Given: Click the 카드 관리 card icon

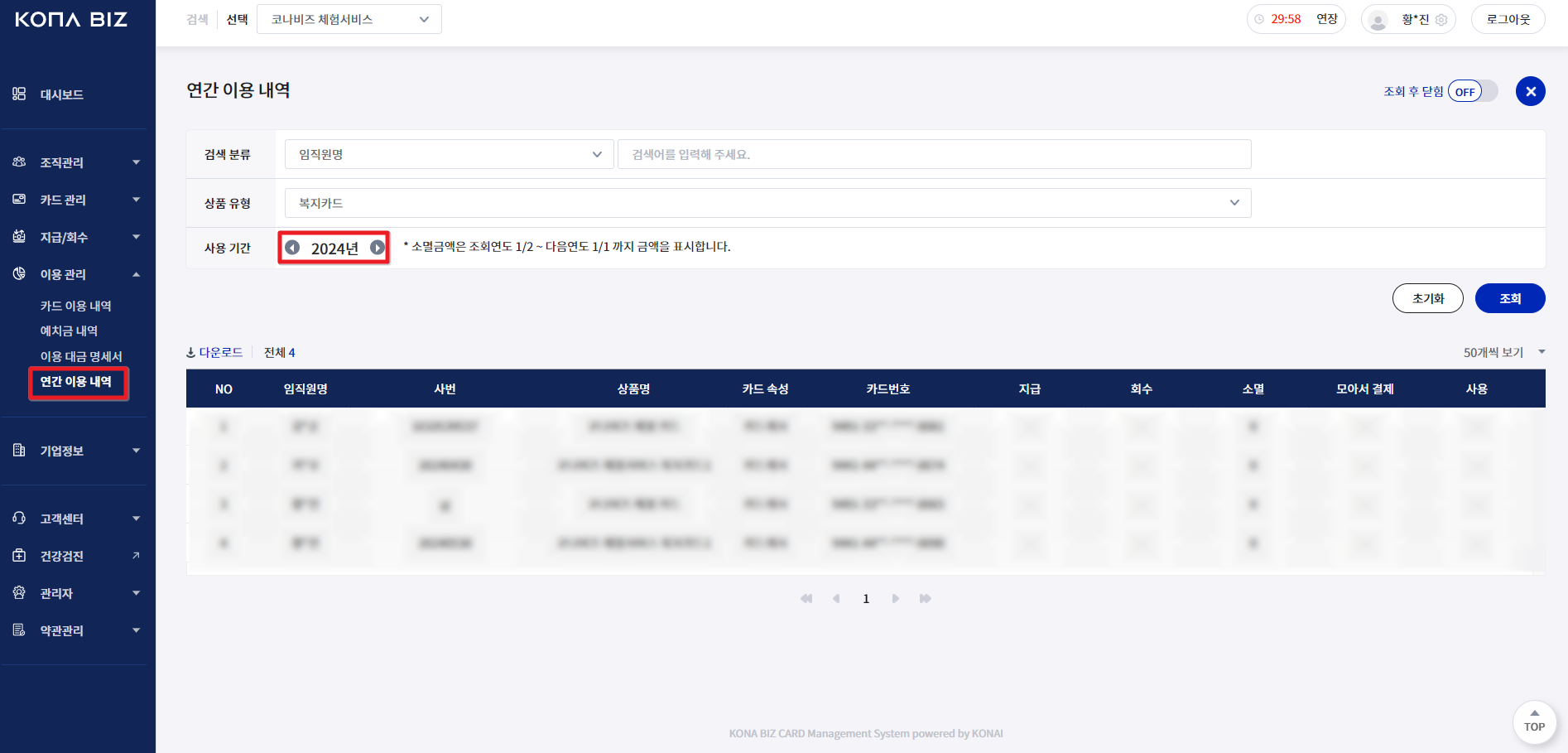Looking at the screenshot, I should pyautogui.click(x=19, y=200).
